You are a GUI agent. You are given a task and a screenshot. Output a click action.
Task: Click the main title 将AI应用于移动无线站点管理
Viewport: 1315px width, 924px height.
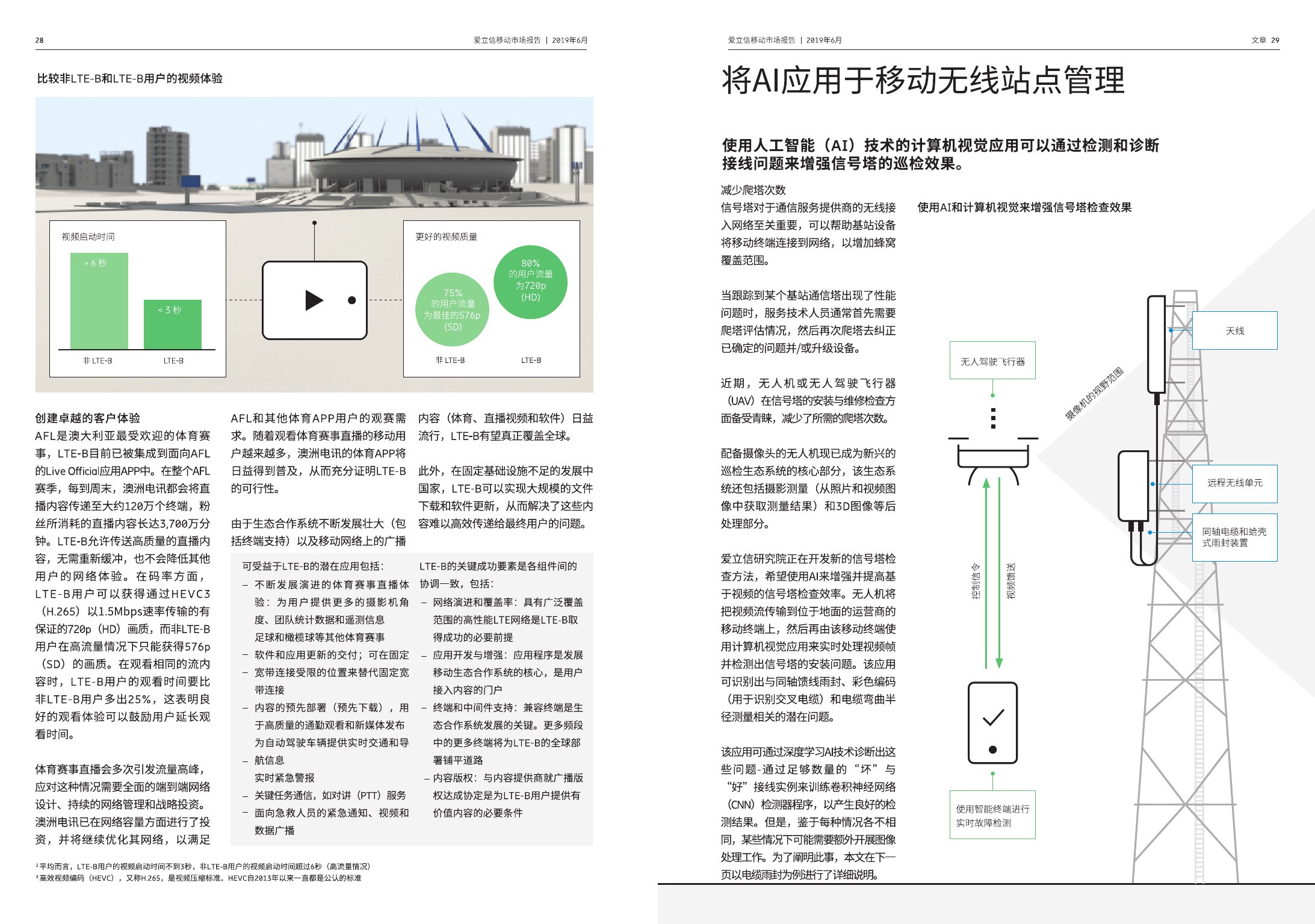923,80
